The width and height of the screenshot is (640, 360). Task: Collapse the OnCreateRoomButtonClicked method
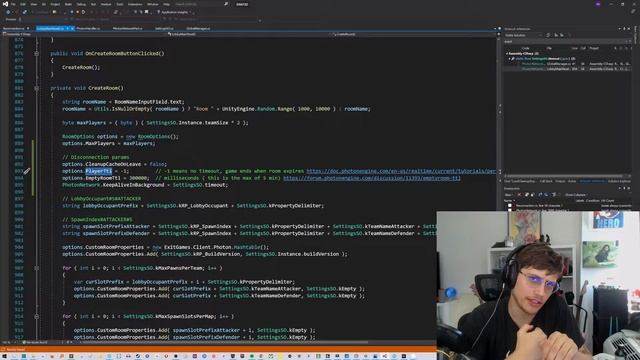point(36,53)
